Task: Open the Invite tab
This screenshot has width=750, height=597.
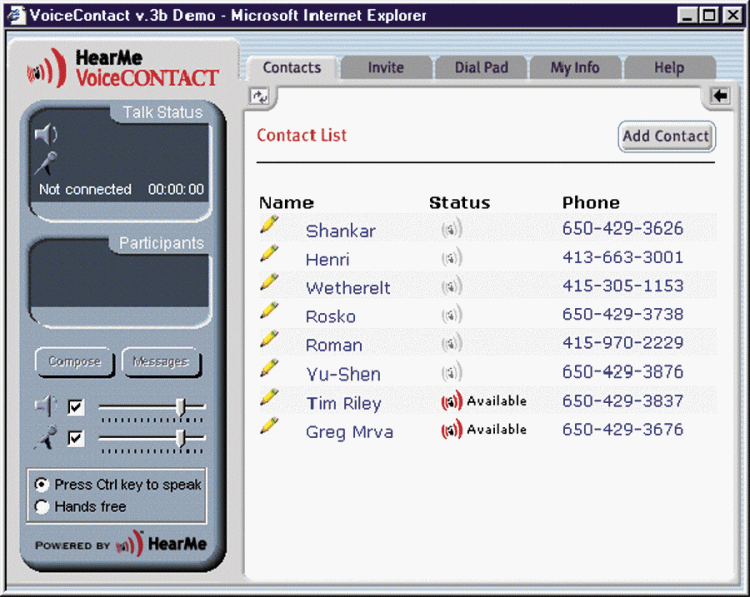Action: (386, 68)
